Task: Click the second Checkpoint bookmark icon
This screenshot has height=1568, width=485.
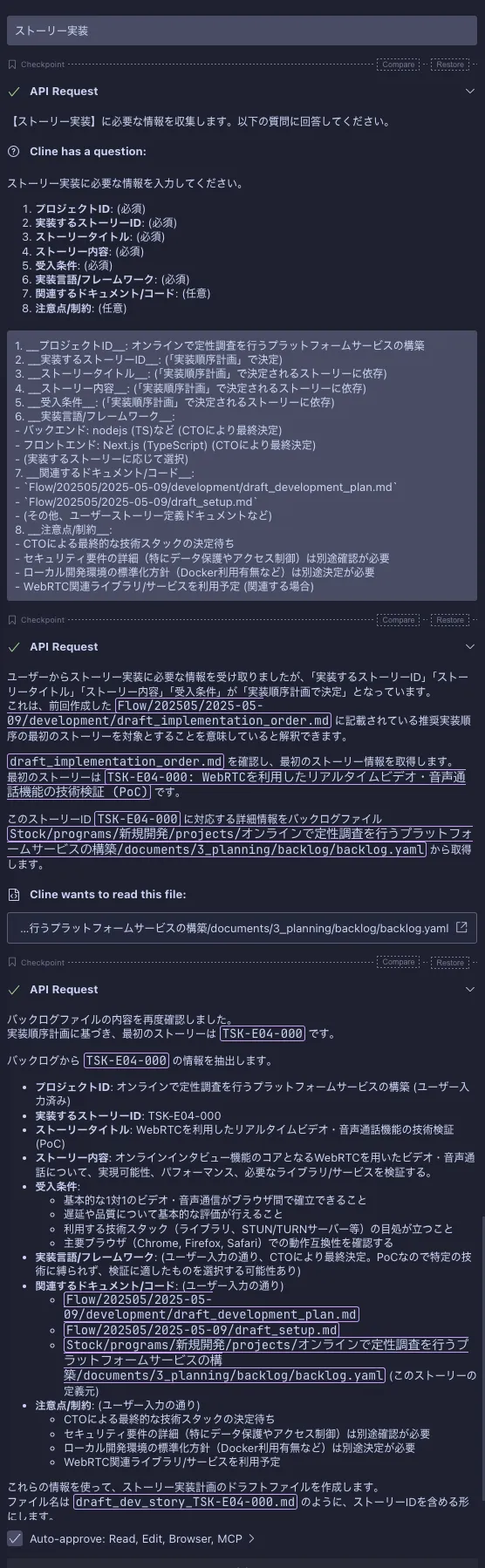Action: [x=12, y=620]
